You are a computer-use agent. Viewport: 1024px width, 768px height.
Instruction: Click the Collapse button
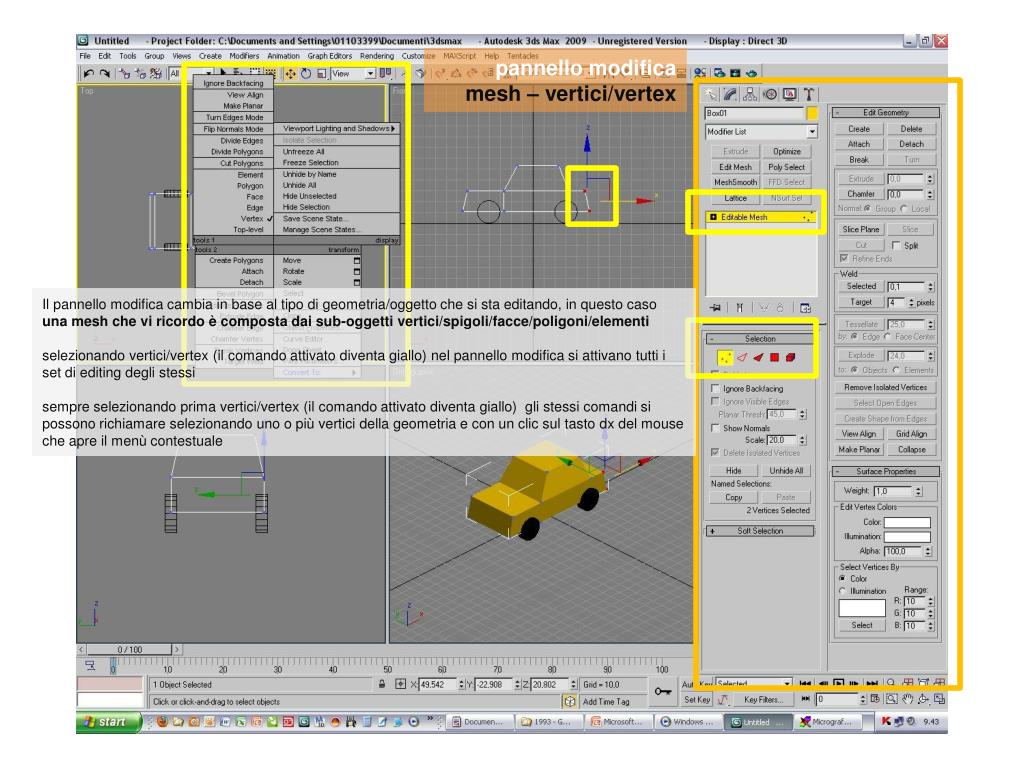(912, 449)
